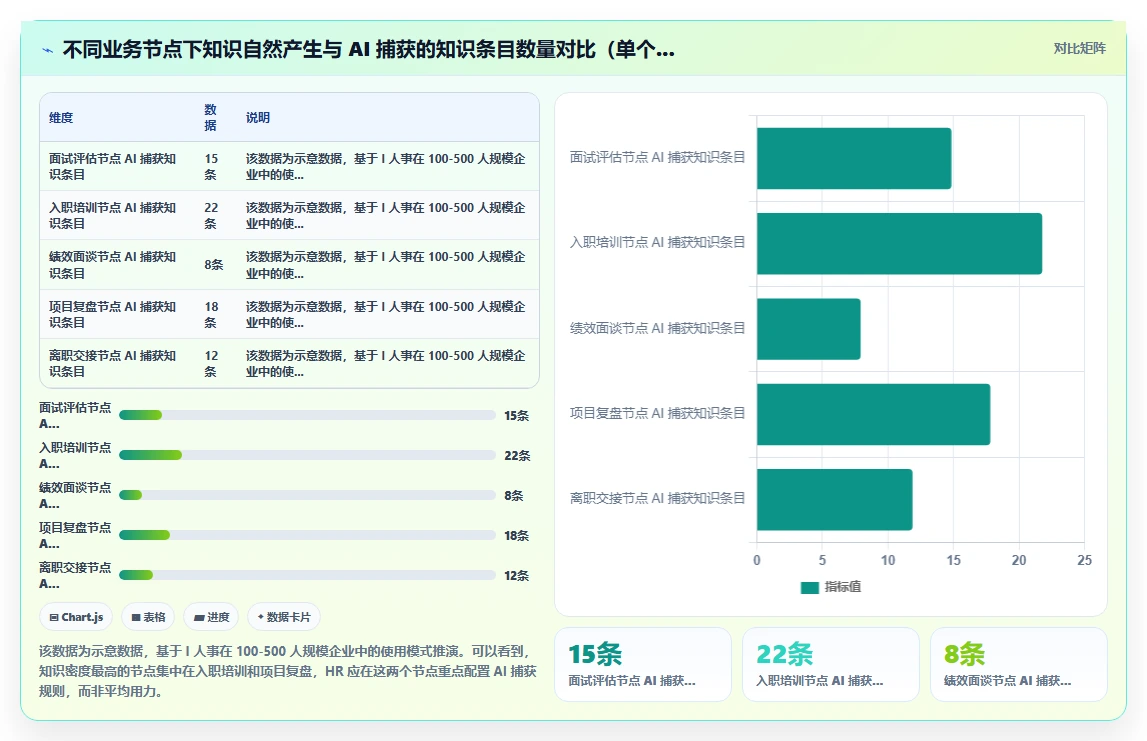This screenshot has height=741, width=1147.
Task: Select table row 面试评估节点 AI 捕获知识条目
Action: [x=289, y=166]
